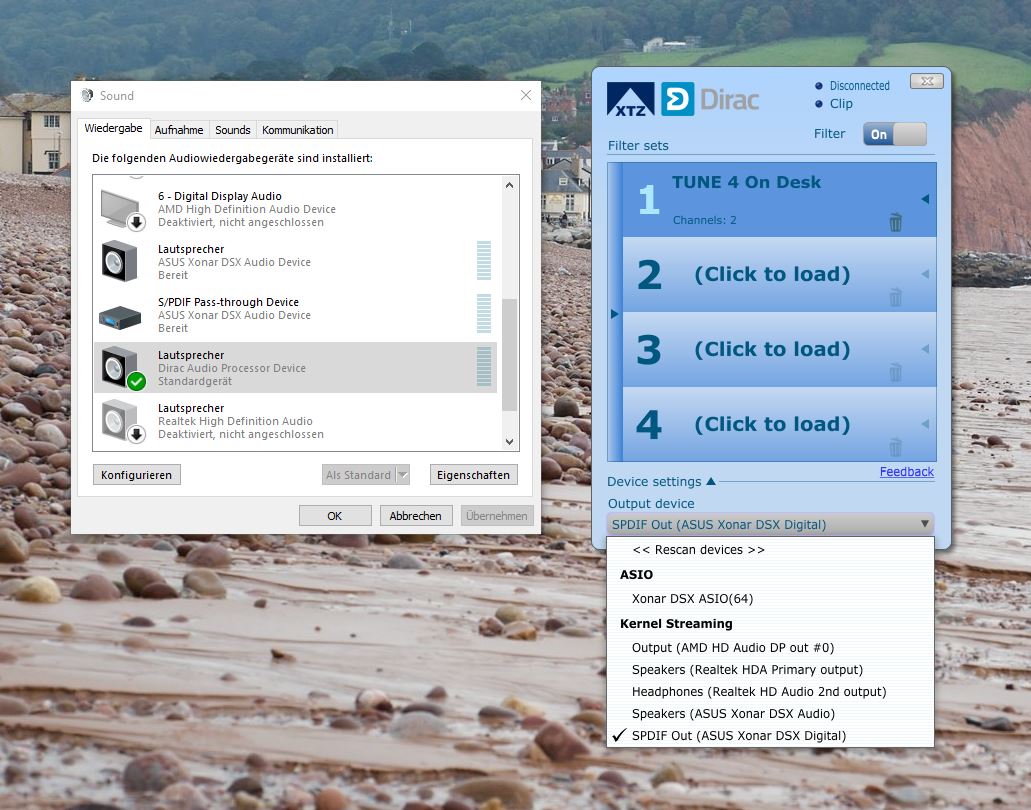Click the Digital Display Audio monitor icon
This screenshot has width=1031, height=810.
tap(122, 210)
